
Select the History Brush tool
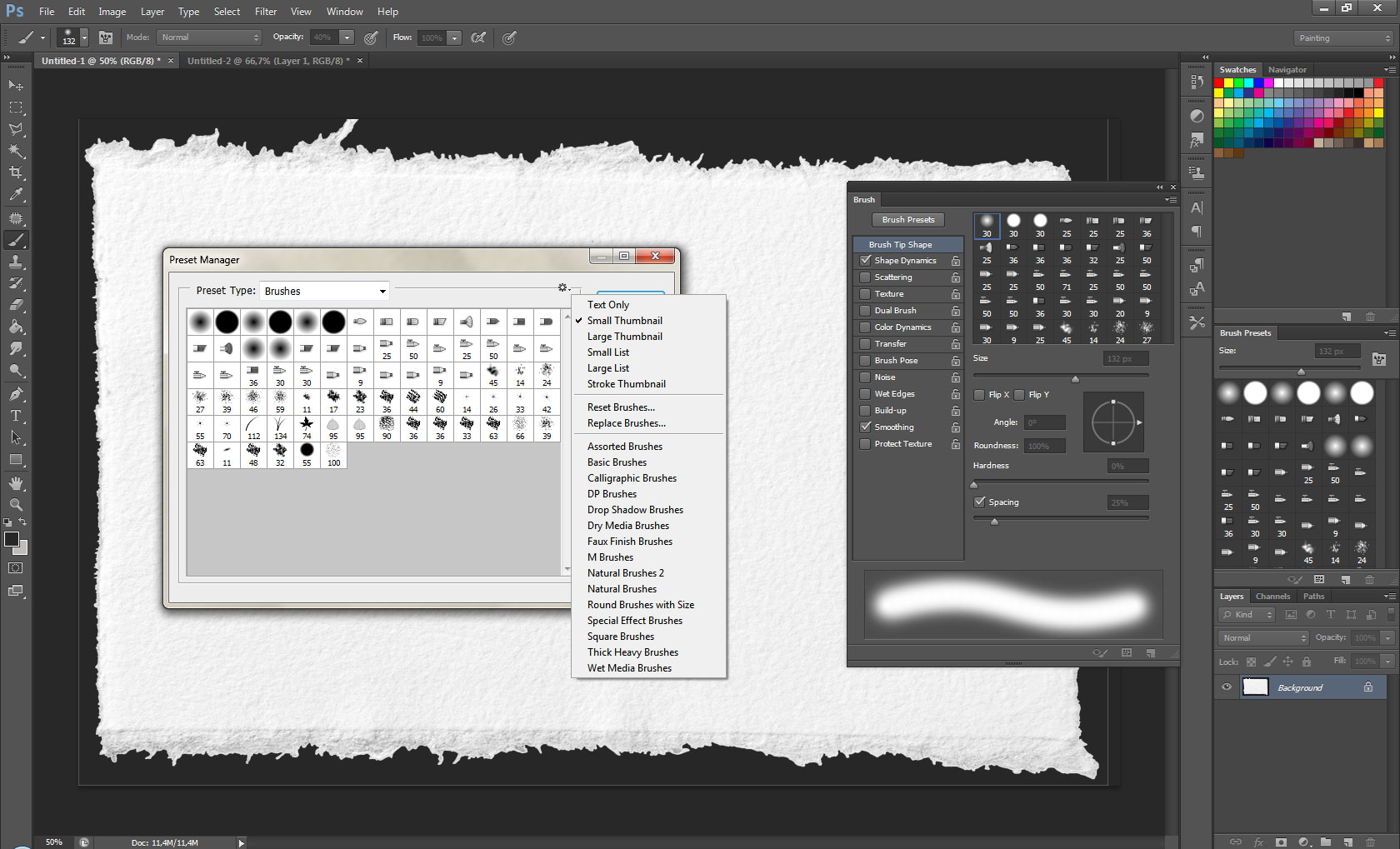(16, 283)
